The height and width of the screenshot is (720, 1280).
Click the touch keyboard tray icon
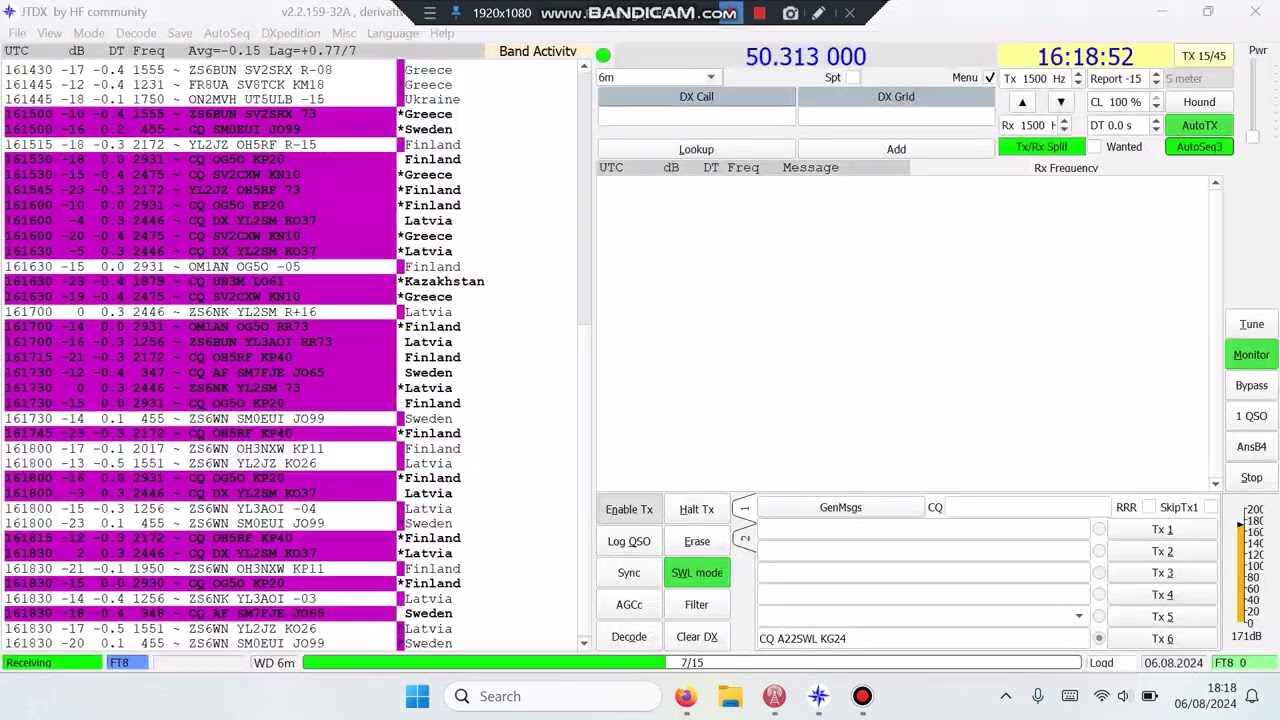tap(1070, 696)
